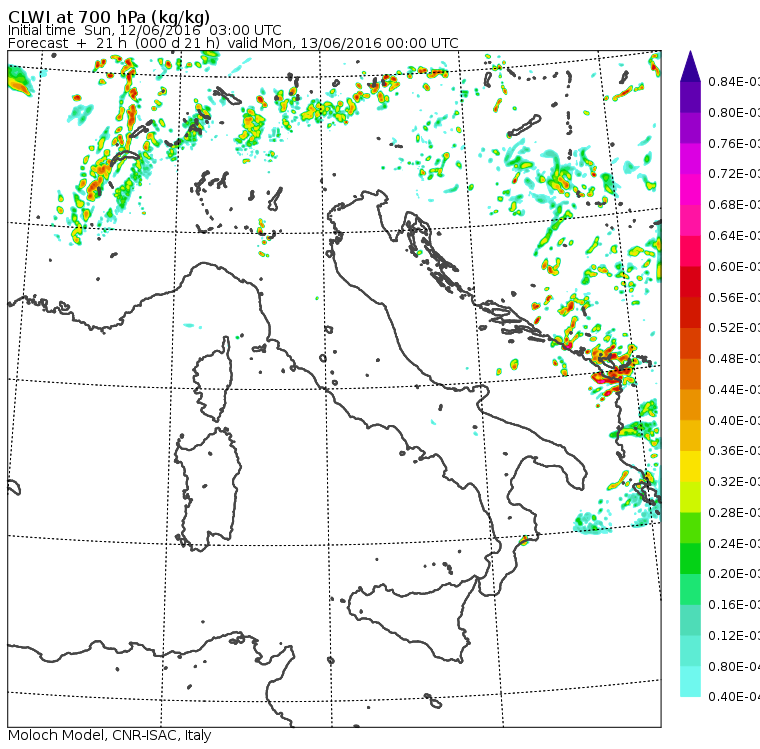760x749 pixels.
Task: Click the 0.44E-03 colorbar label
Action: (x=734, y=390)
